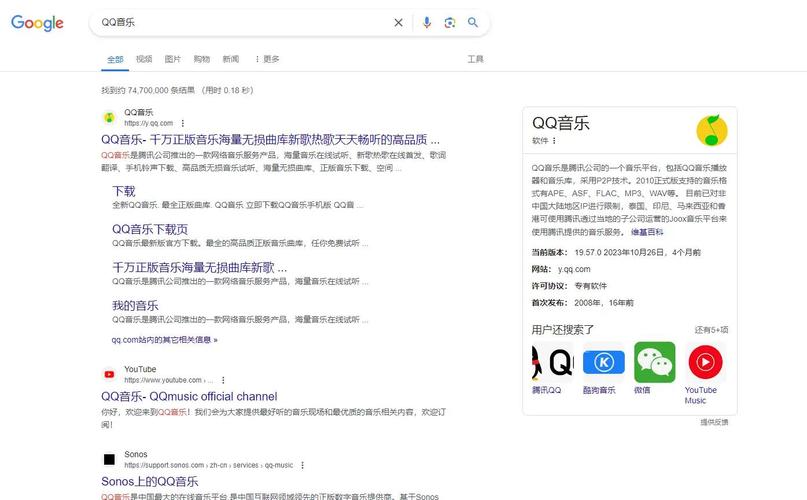This screenshot has width=807, height=500.
Task: Select 腾讯QQ related search icon
Action: 552,363
